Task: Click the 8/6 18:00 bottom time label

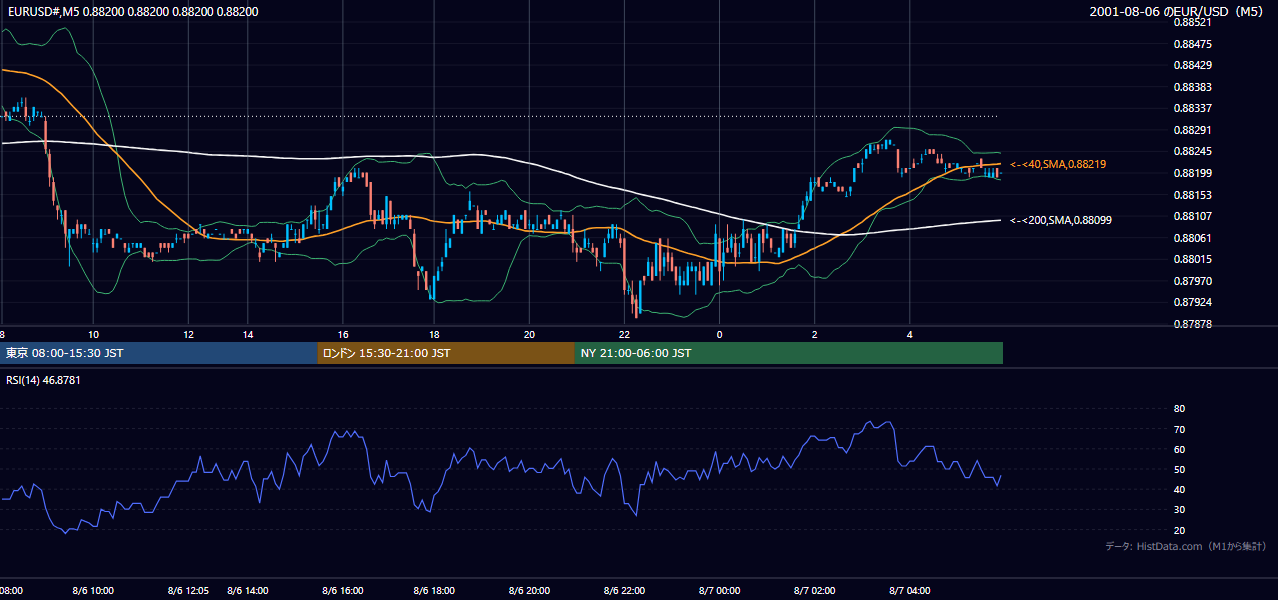Action: [434, 591]
